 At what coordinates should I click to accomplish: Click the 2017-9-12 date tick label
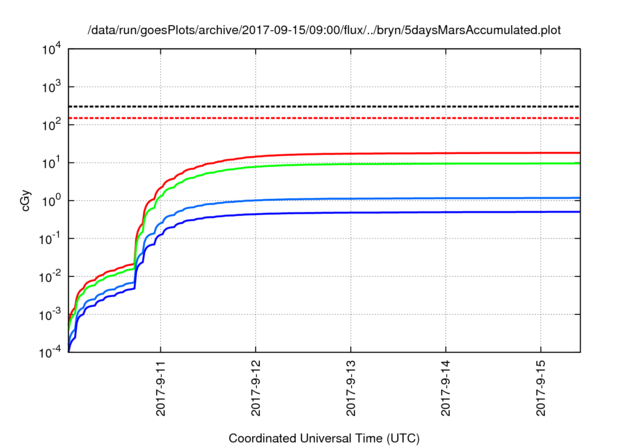tap(256, 388)
